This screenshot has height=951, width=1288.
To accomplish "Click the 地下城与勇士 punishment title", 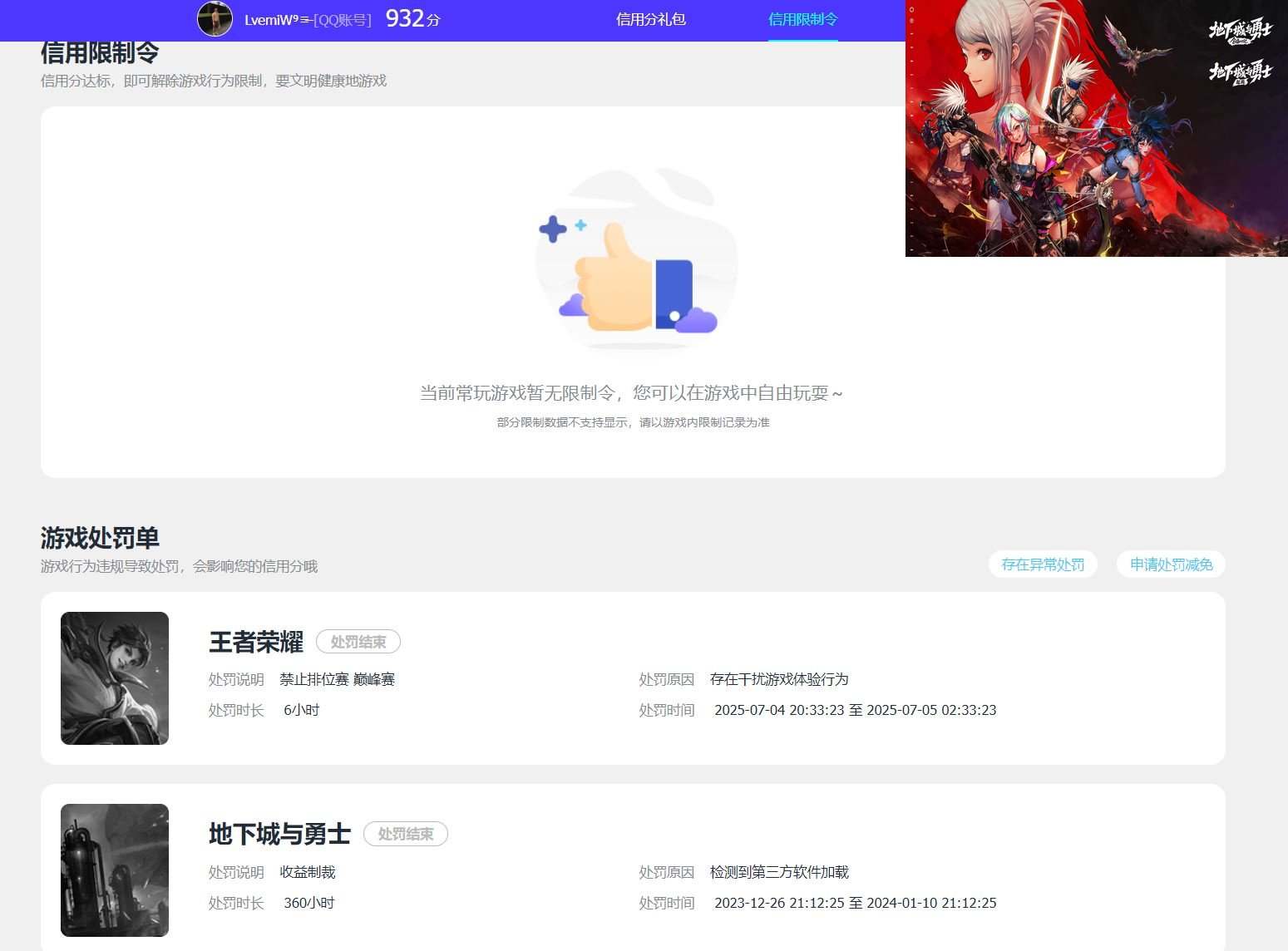I will [x=279, y=834].
